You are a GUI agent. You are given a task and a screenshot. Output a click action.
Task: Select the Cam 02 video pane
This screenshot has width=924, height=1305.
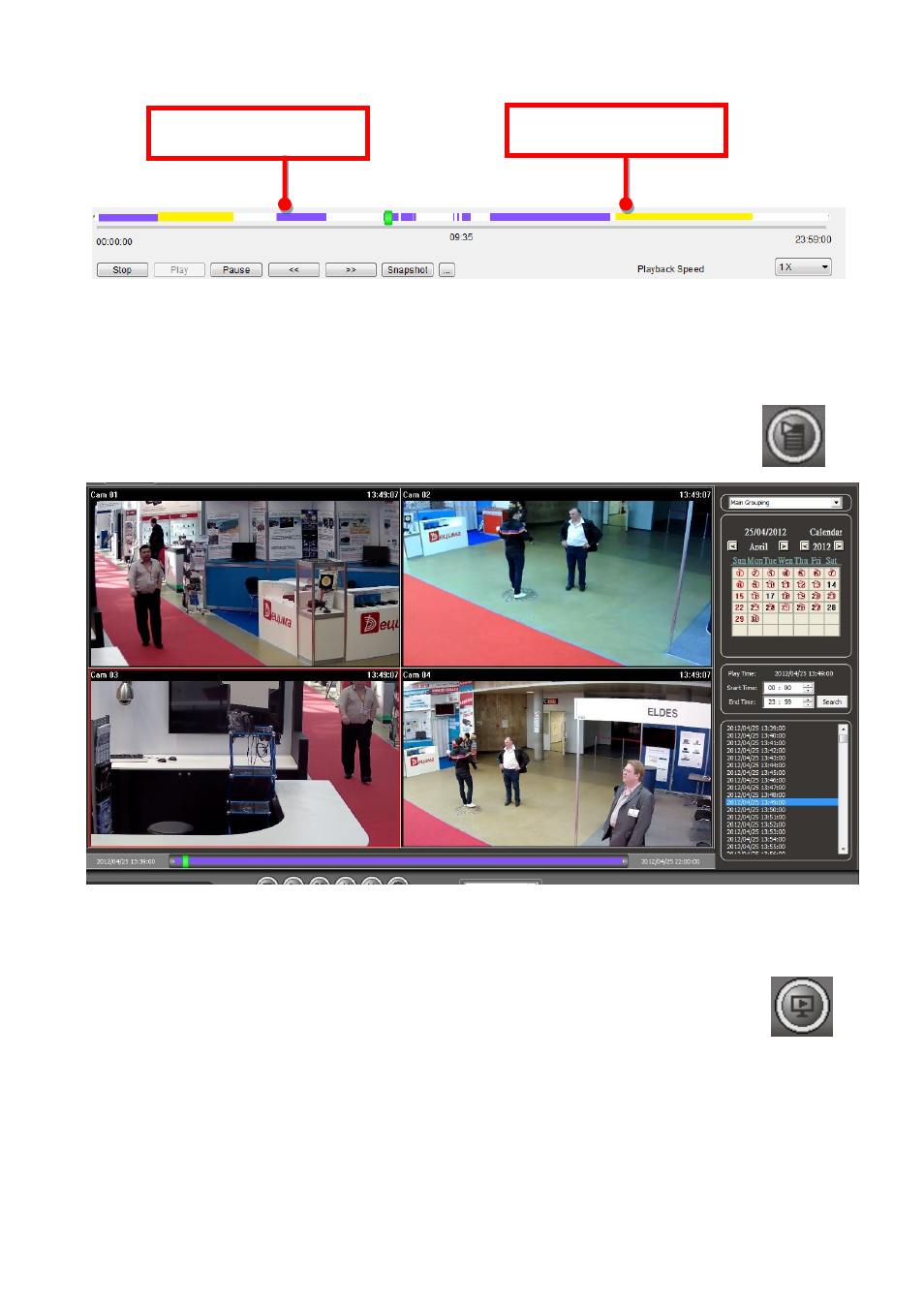coord(557,578)
